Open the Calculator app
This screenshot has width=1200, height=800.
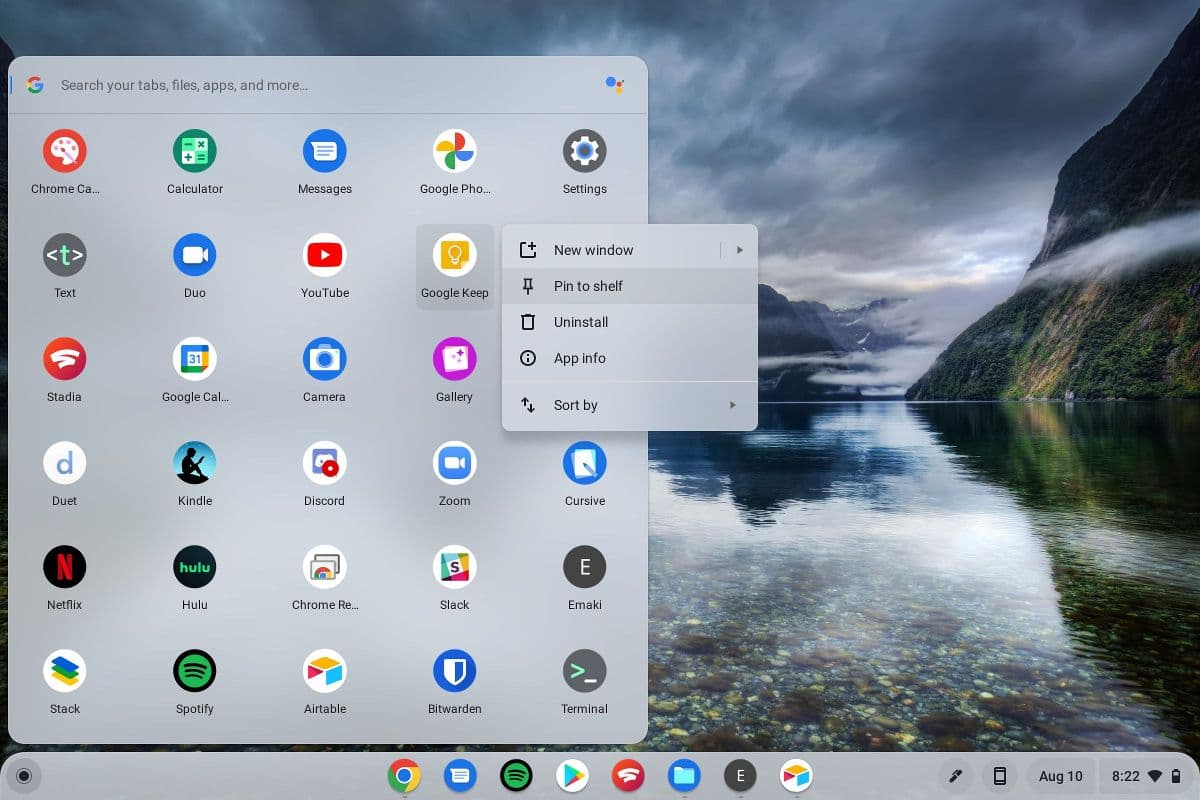(x=194, y=160)
